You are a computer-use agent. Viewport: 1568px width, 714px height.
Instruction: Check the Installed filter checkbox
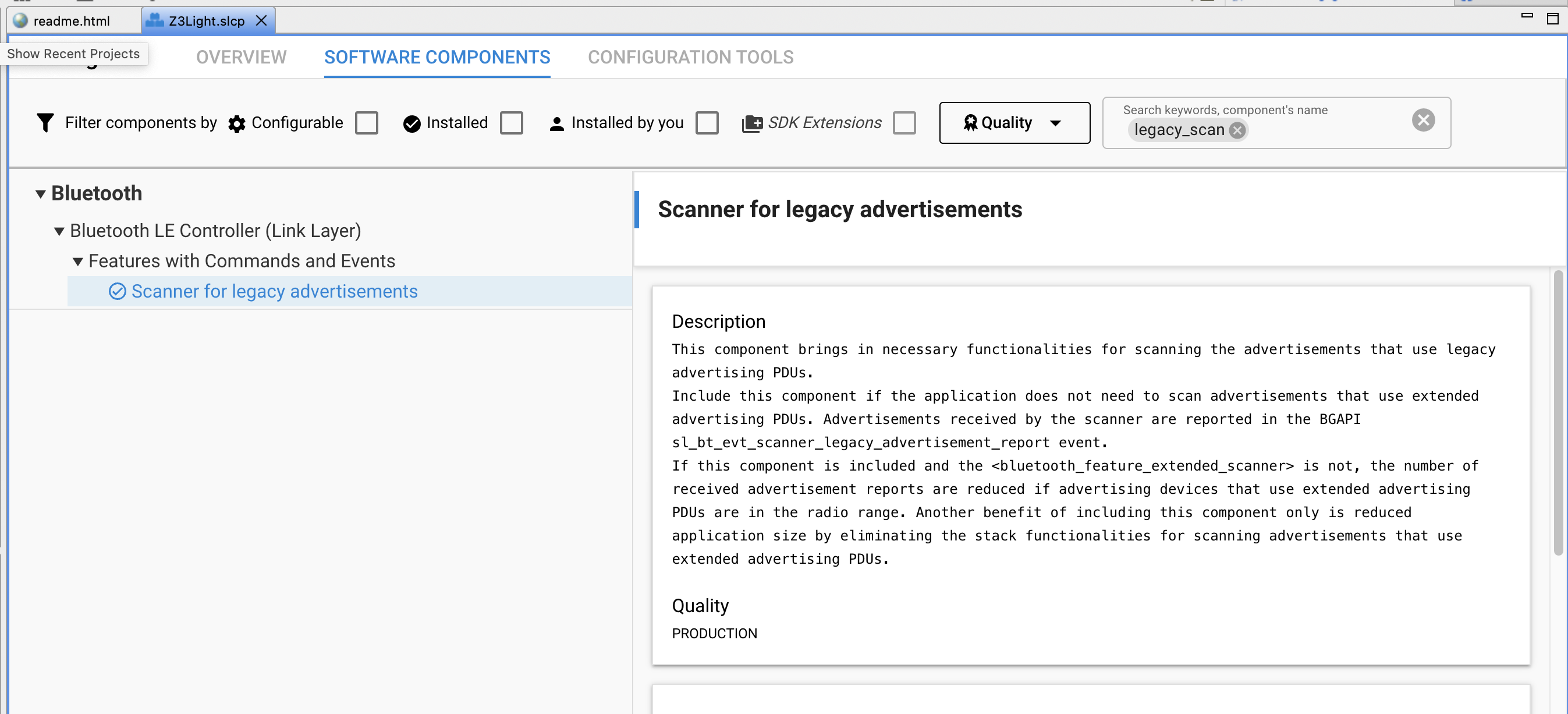[x=511, y=122]
